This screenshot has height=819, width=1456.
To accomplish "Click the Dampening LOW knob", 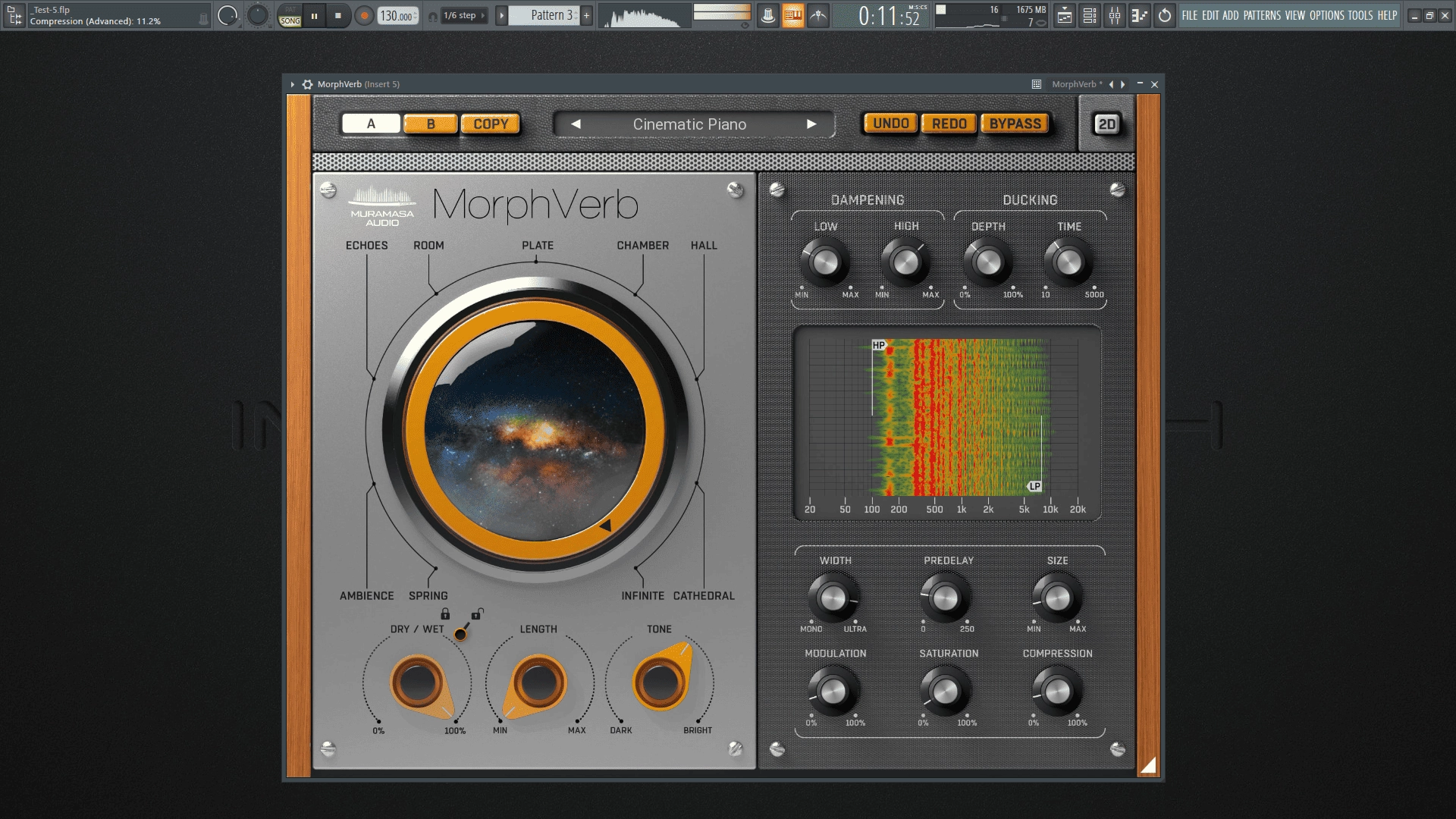I will [x=824, y=262].
